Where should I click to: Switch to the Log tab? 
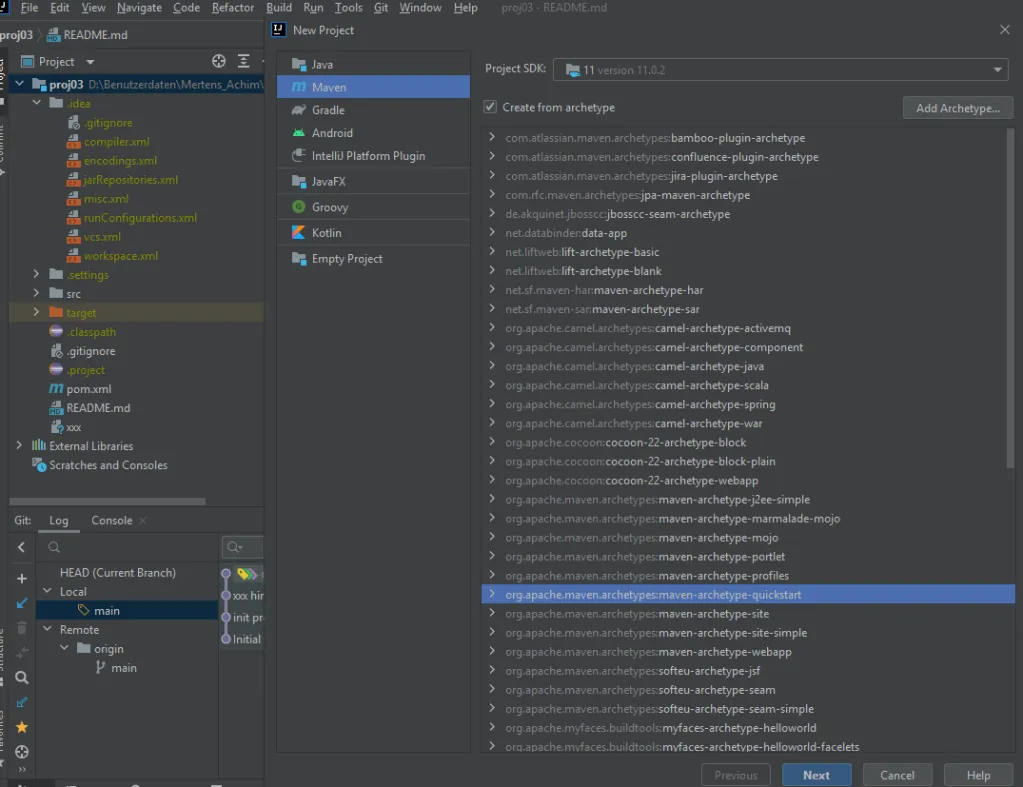tap(59, 520)
